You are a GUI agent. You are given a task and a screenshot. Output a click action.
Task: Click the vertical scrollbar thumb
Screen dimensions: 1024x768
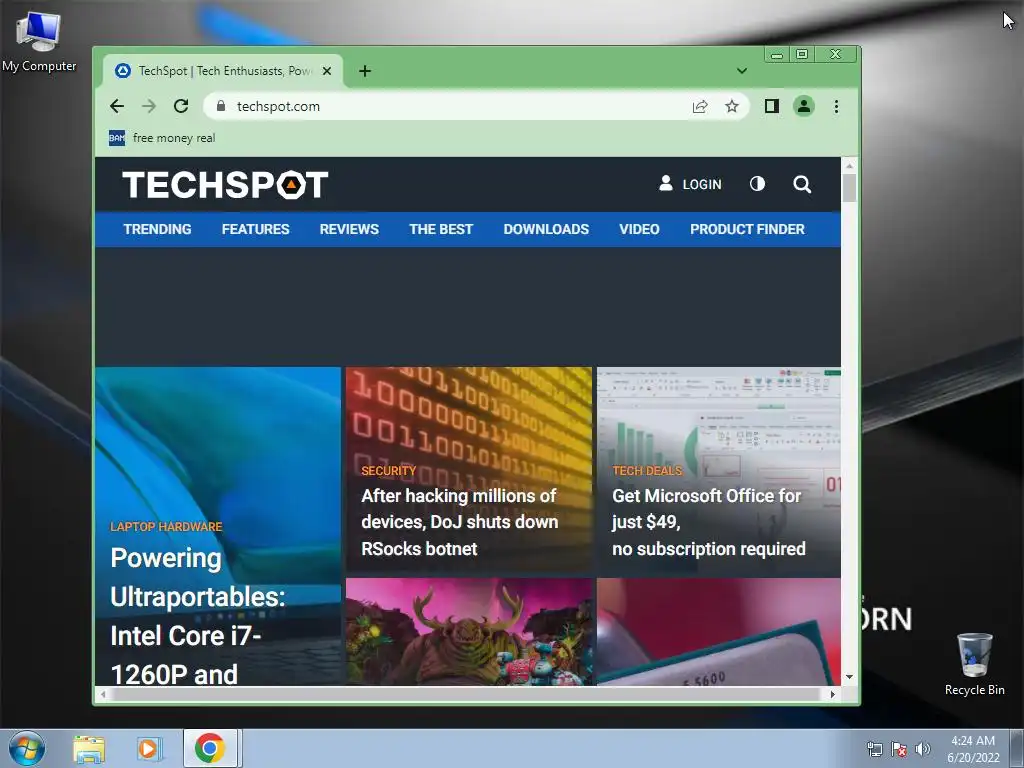coord(849,188)
